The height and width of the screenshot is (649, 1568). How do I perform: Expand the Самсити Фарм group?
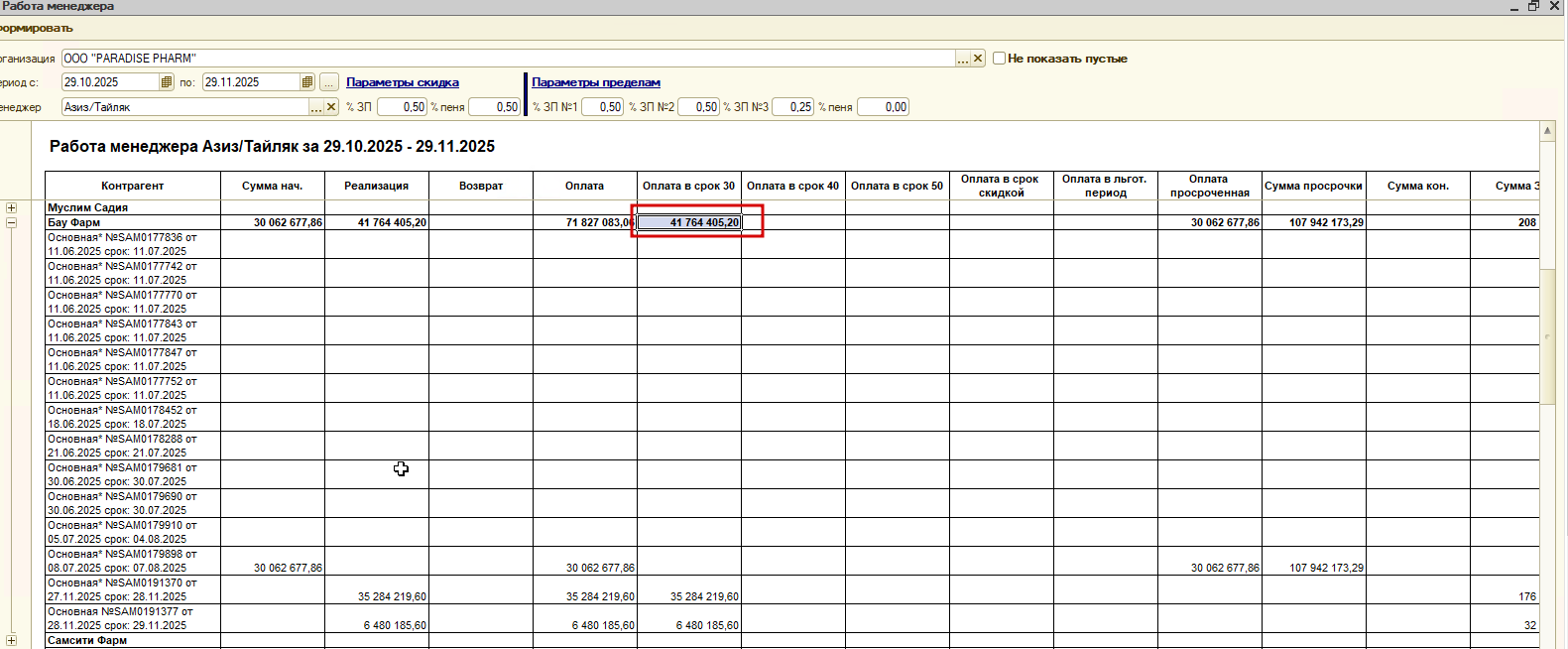[x=12, y=641]
